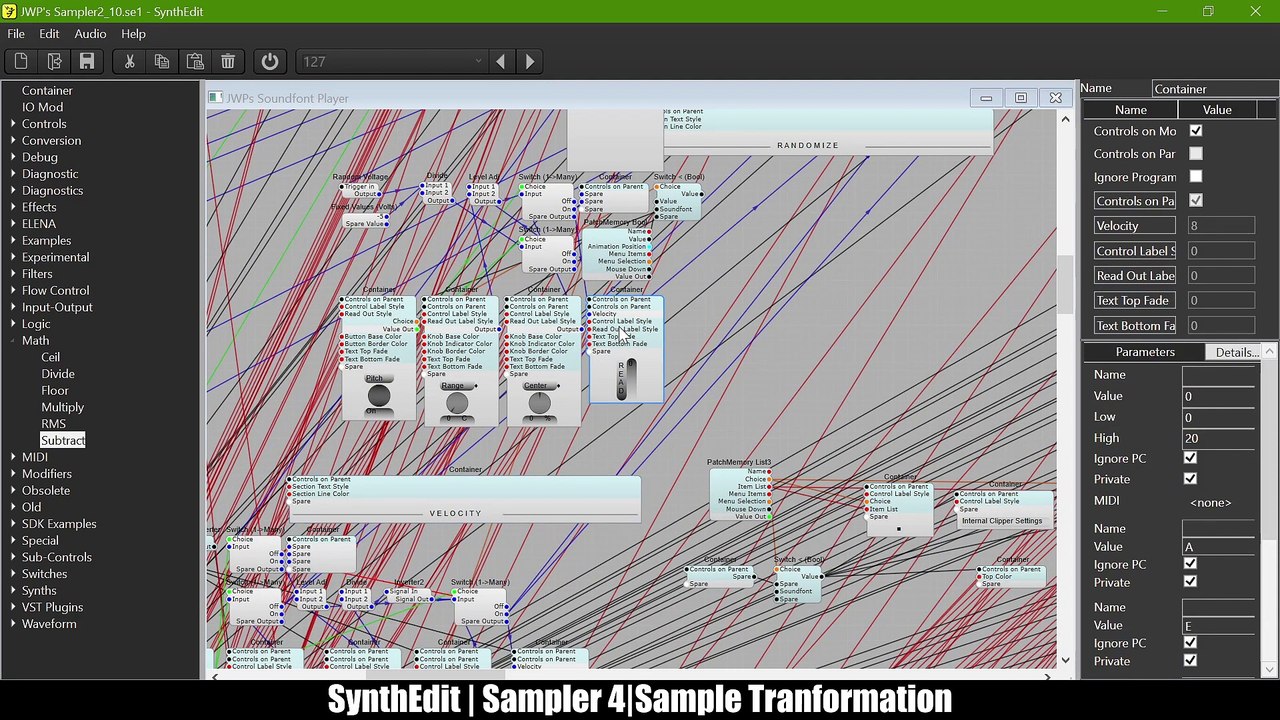Enable the Ignore Program checkbox
The image size is (1280, 720).
(x=1196, y=177)
